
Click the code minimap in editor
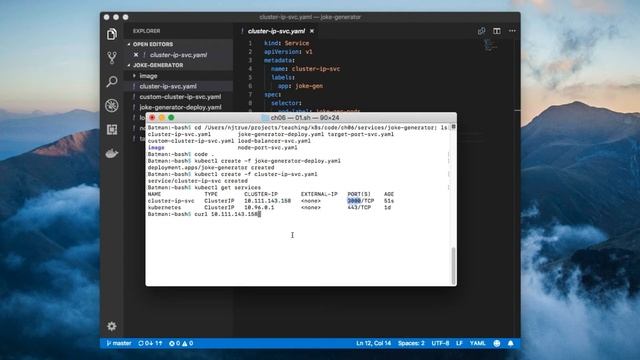pos(490,45)
